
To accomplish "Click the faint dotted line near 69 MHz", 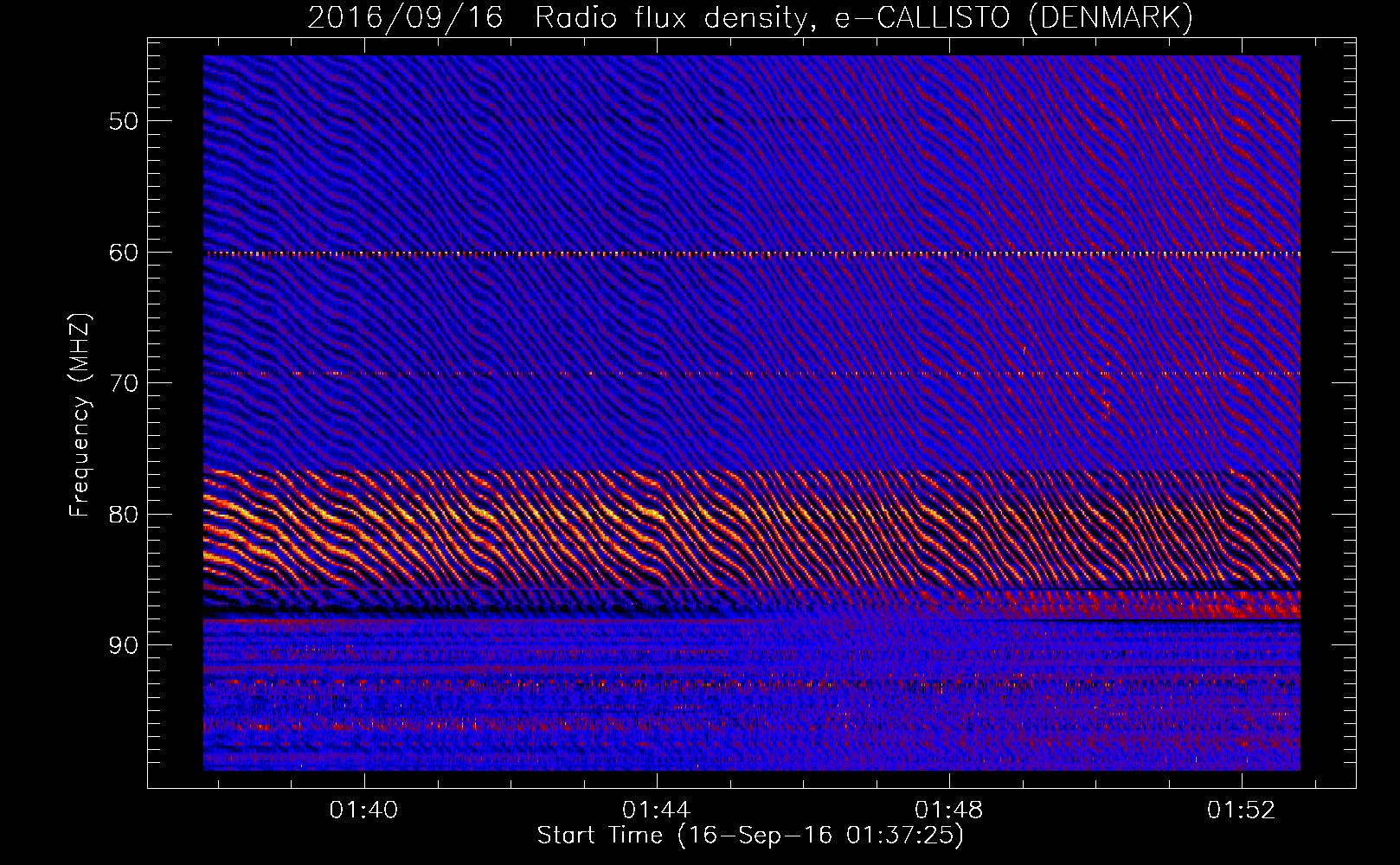I will click(x=752, y=374).
